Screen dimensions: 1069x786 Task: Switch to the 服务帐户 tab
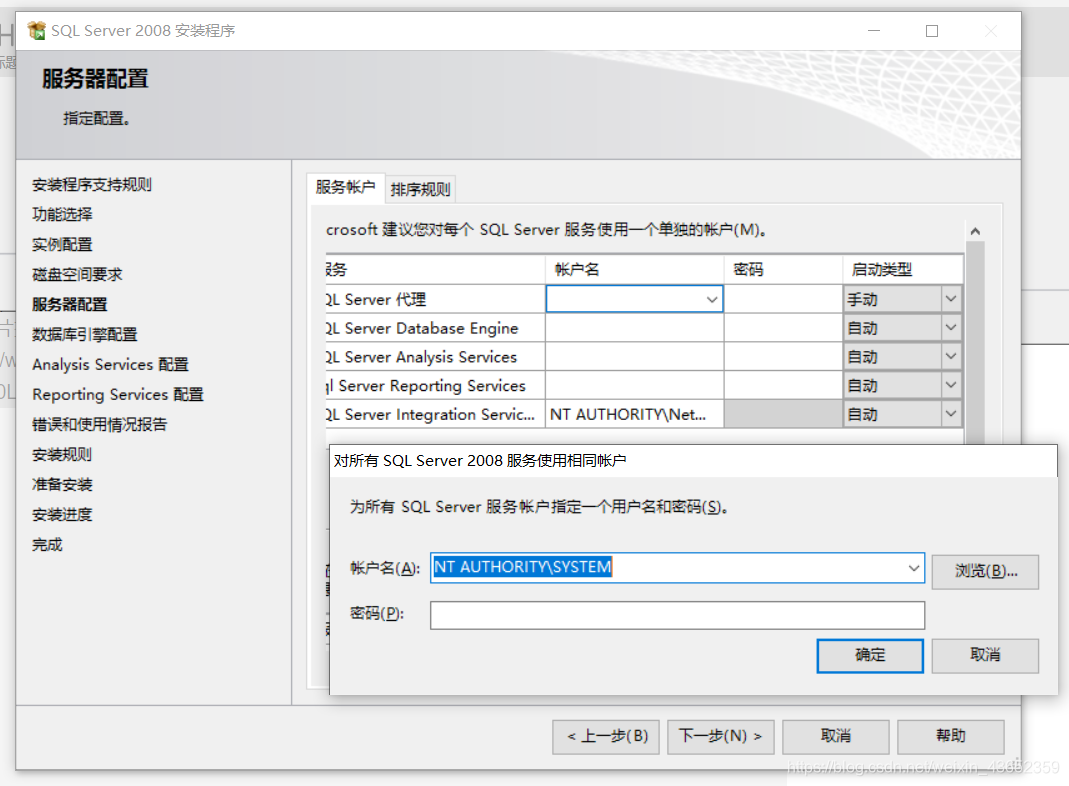(345, 187)
